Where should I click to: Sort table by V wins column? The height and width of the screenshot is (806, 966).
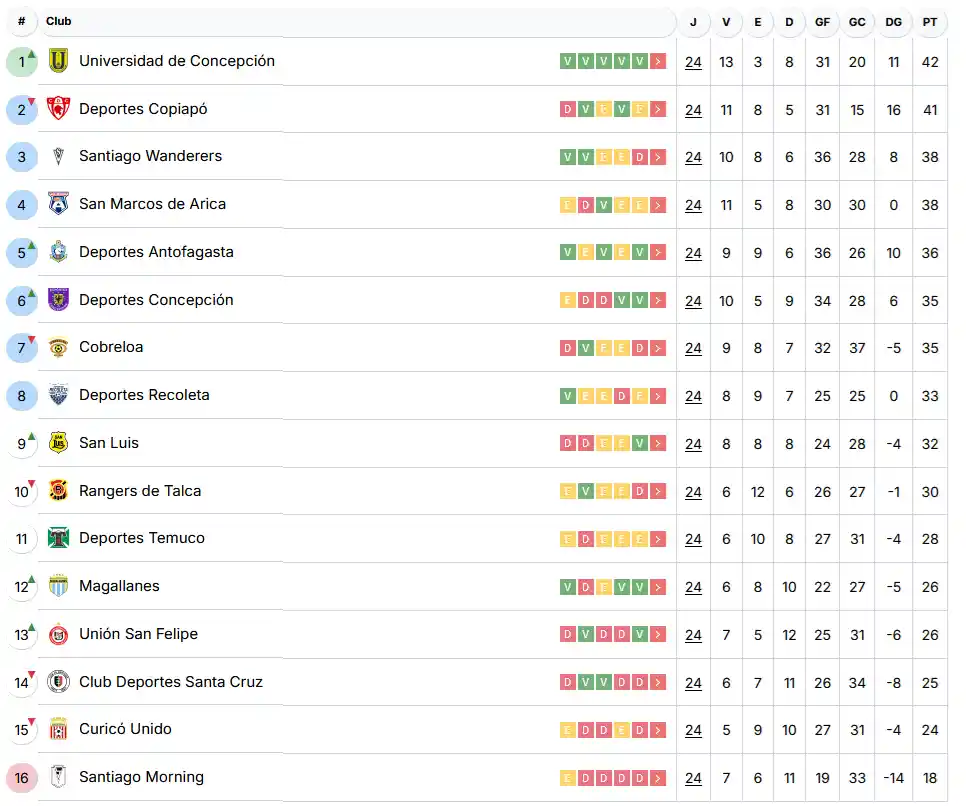click(726, 22)
